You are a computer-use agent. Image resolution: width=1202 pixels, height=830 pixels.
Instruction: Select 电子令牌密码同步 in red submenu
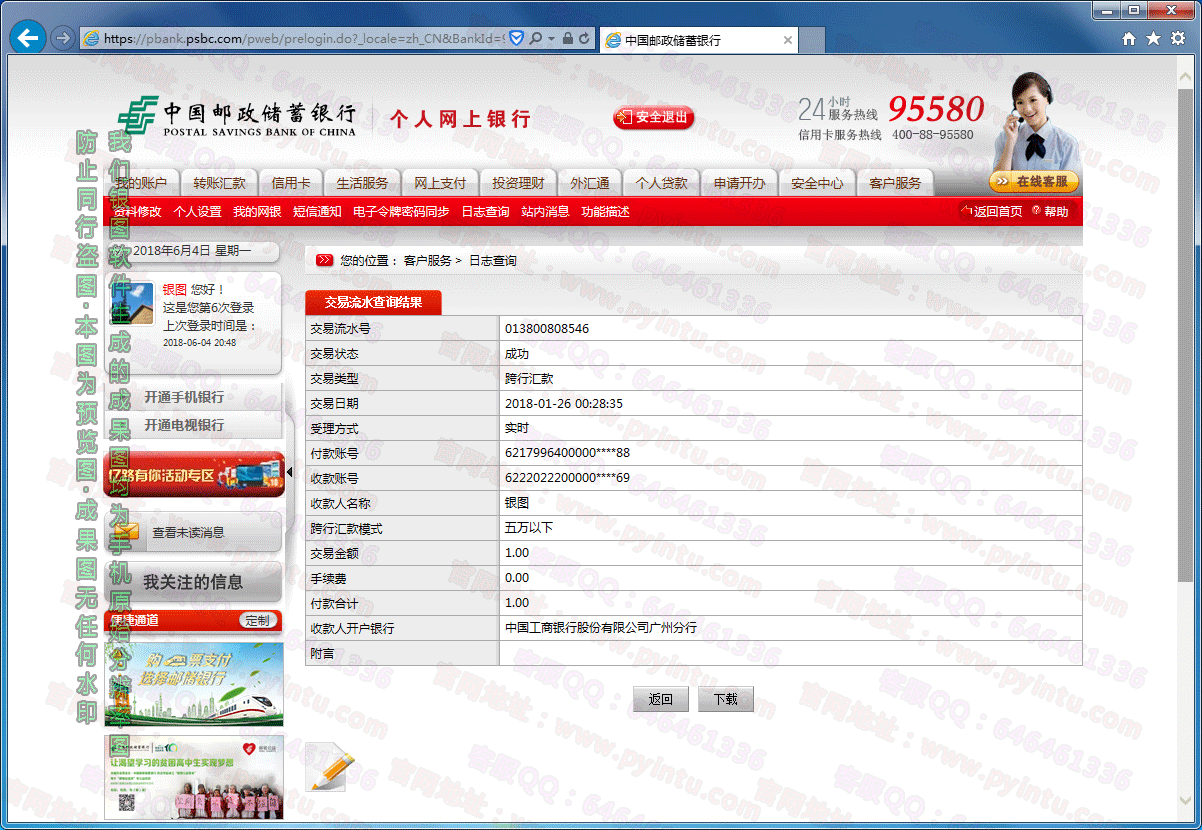tap(401, 211)
